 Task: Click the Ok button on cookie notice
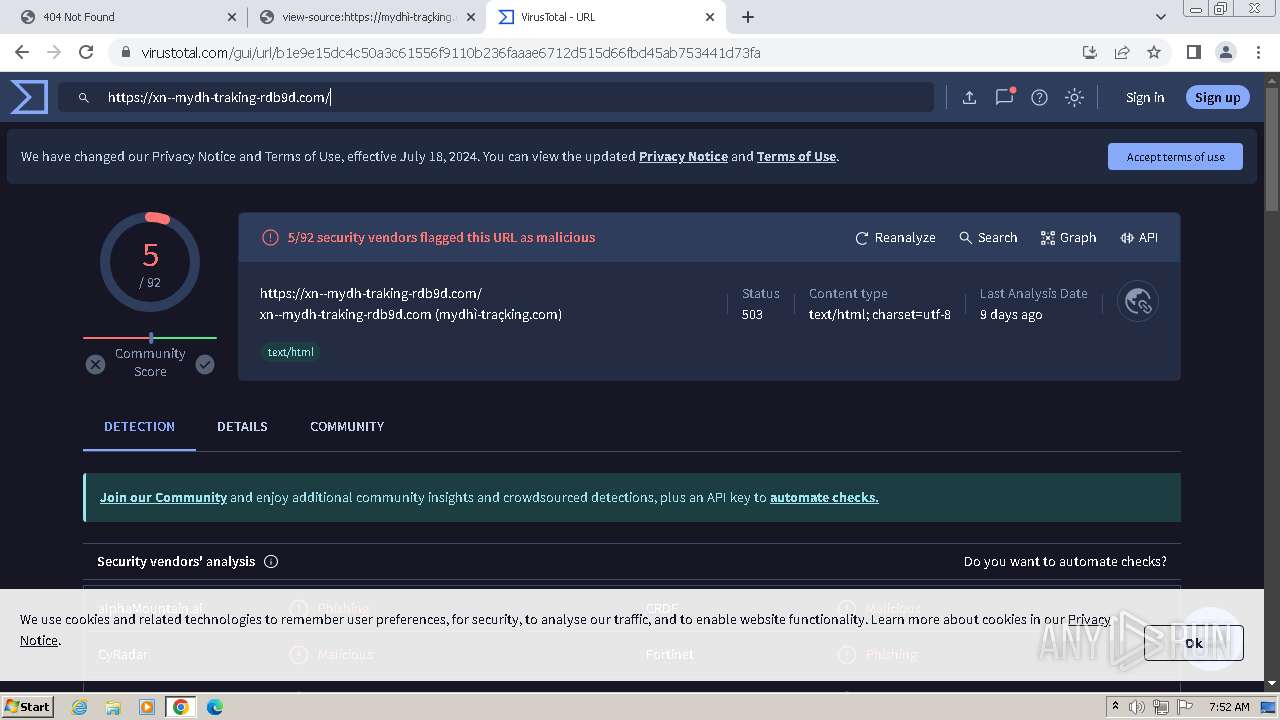click(1194, 643)
